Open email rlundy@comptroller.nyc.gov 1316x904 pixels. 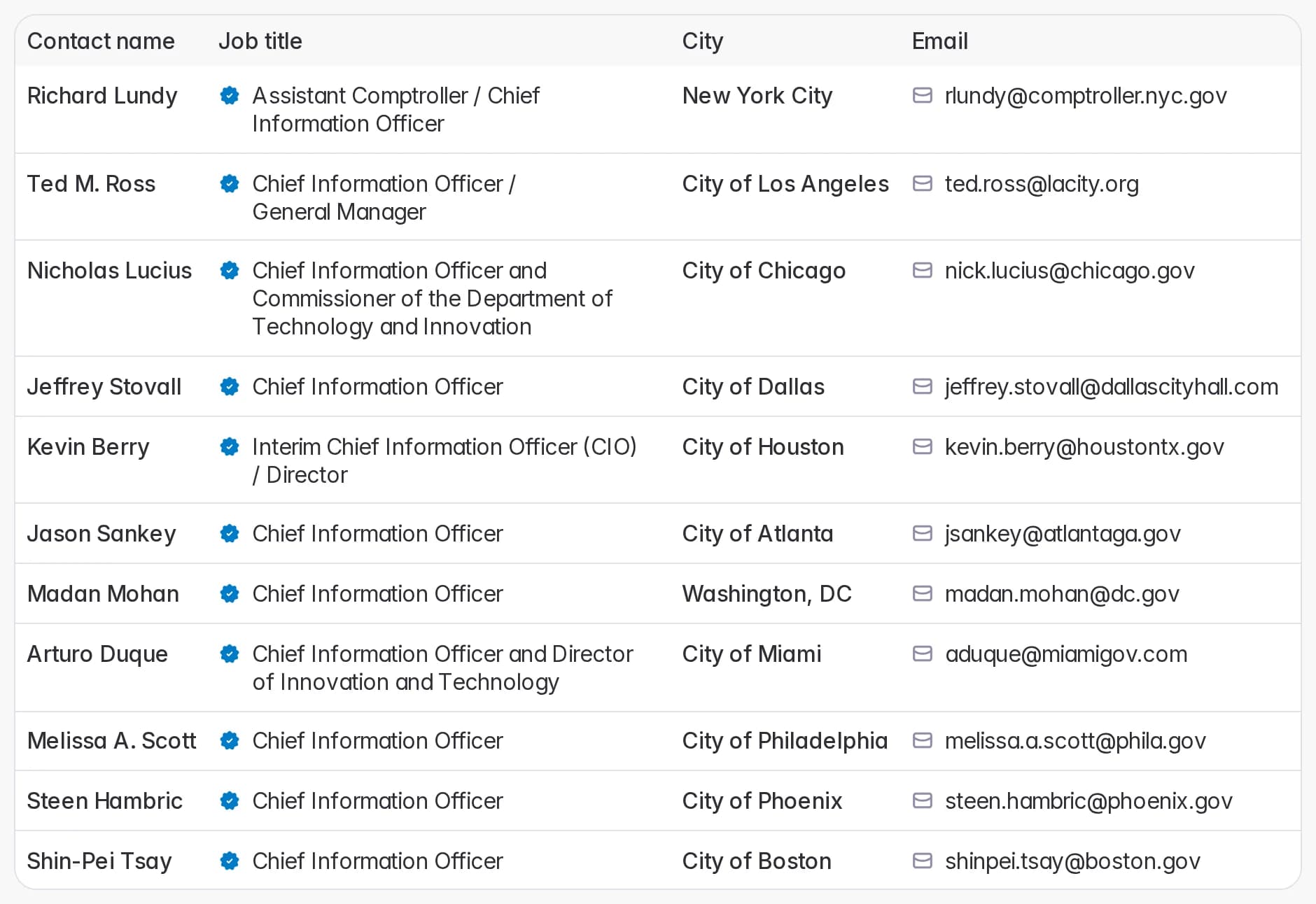pyautogui.click(x=1086, y=96)
